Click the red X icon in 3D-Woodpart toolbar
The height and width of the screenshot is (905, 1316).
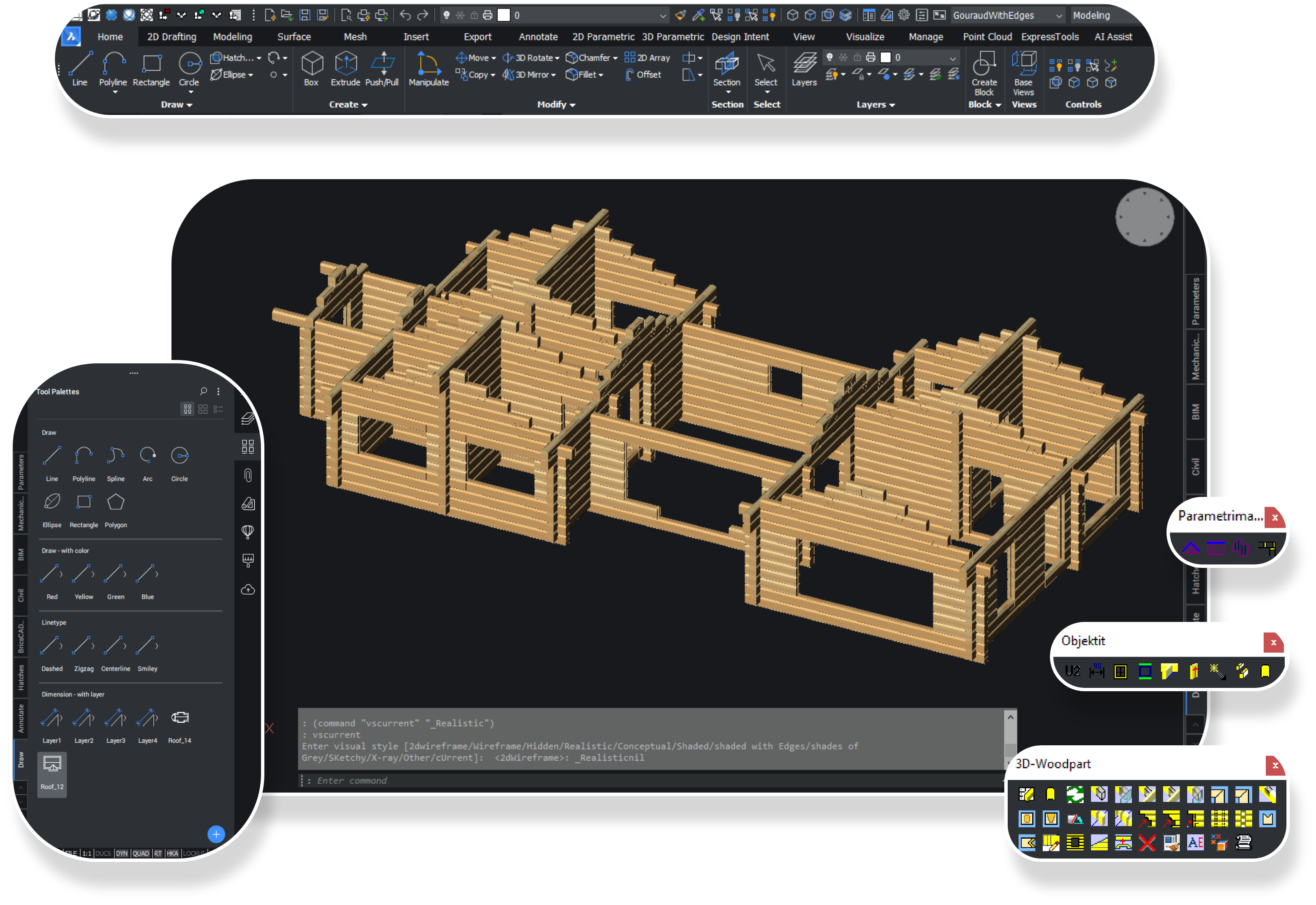1147,842
